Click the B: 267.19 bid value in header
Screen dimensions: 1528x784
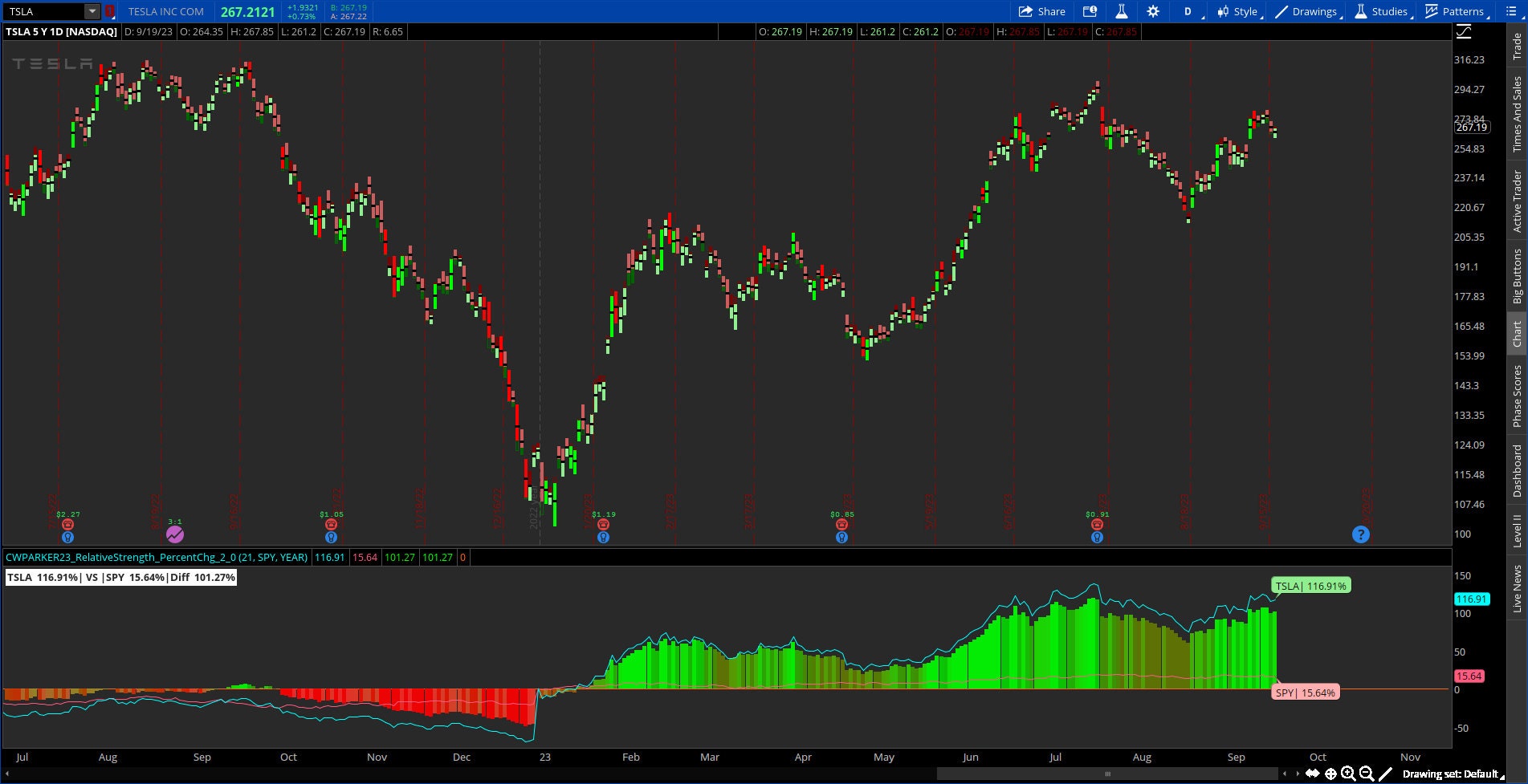(x=348, y=7)
